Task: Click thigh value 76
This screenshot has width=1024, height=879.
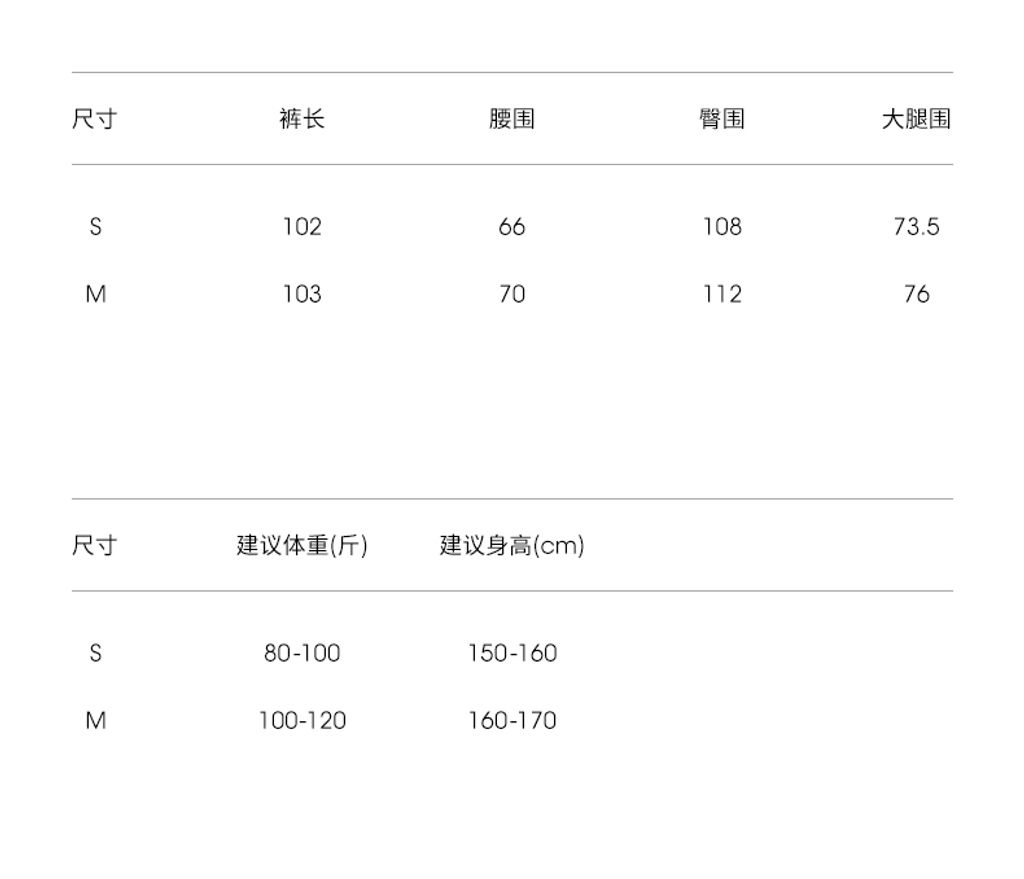Action: pyautogui.click(x=916, y=294)
